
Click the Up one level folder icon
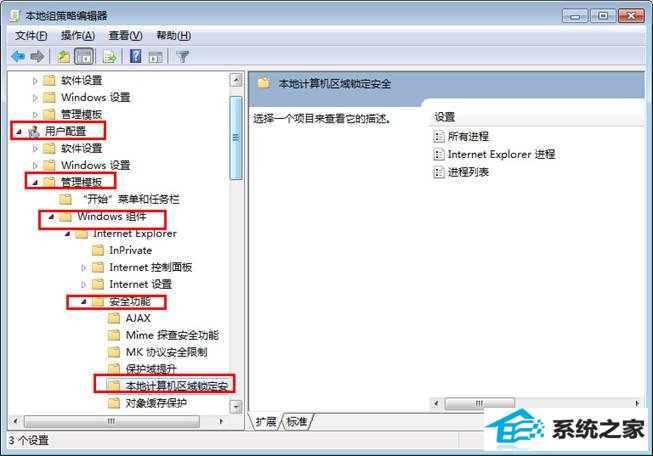pyautogui.click(x=63, y=56)
